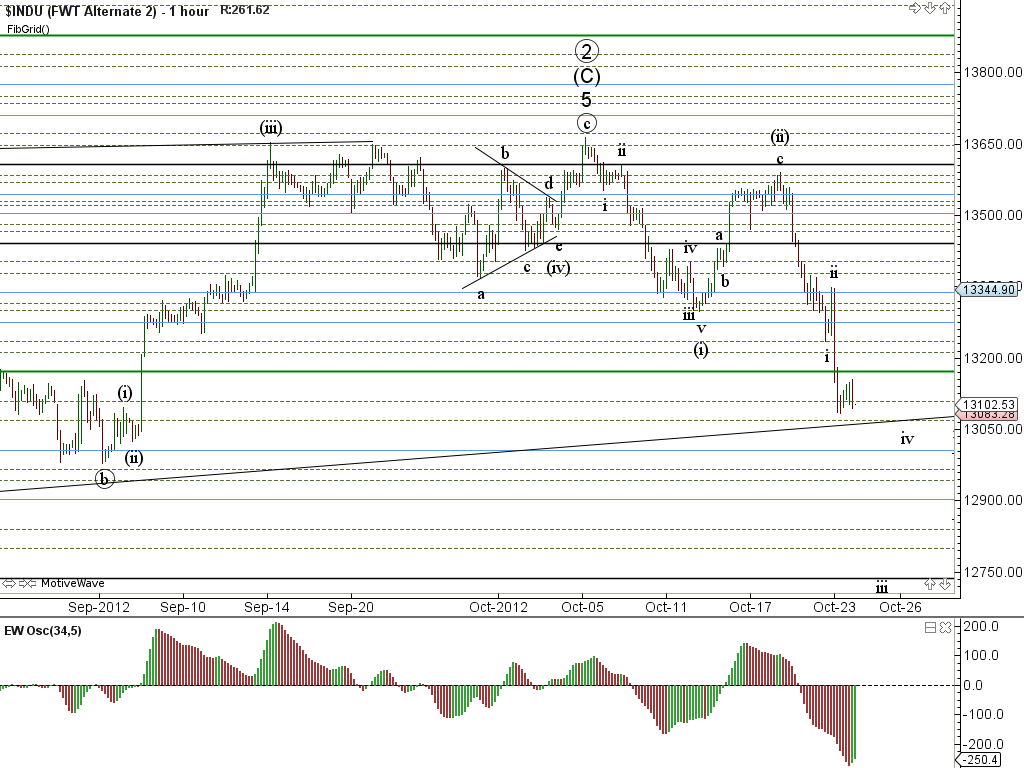
Task: Click the -250.4 oscillator value tag
Action: (x=984, y=761)
